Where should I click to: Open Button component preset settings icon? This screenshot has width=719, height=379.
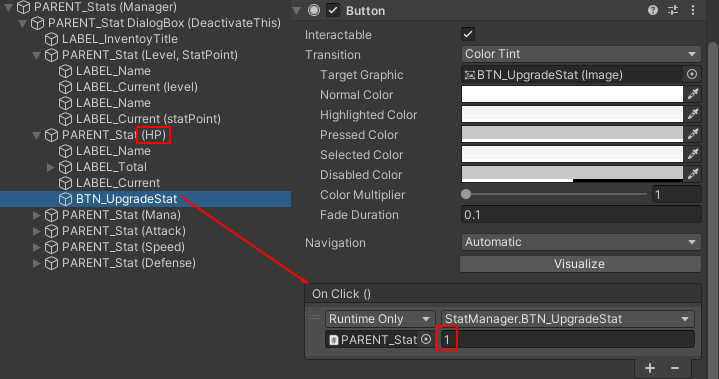click(673, 11)
